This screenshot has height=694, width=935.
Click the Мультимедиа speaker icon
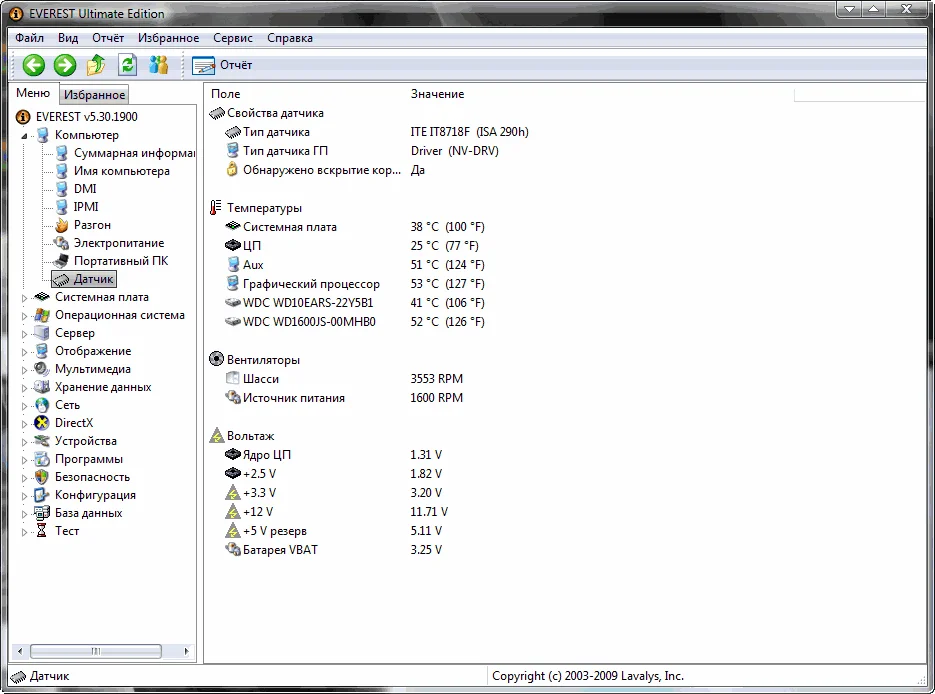coord(42,369)
